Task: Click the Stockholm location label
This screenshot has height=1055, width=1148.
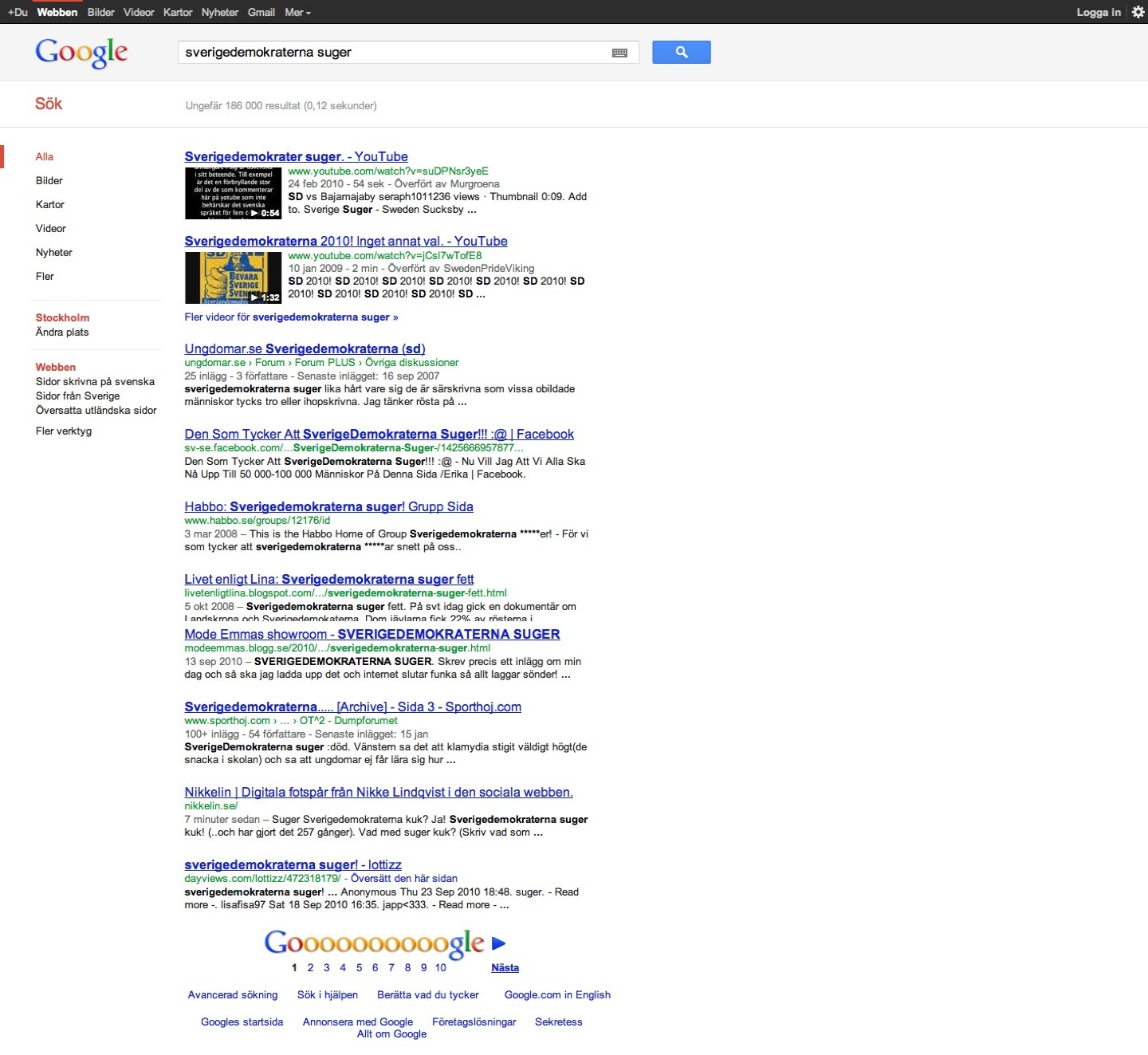Action: pyautogui.click(x=62, y=317)
